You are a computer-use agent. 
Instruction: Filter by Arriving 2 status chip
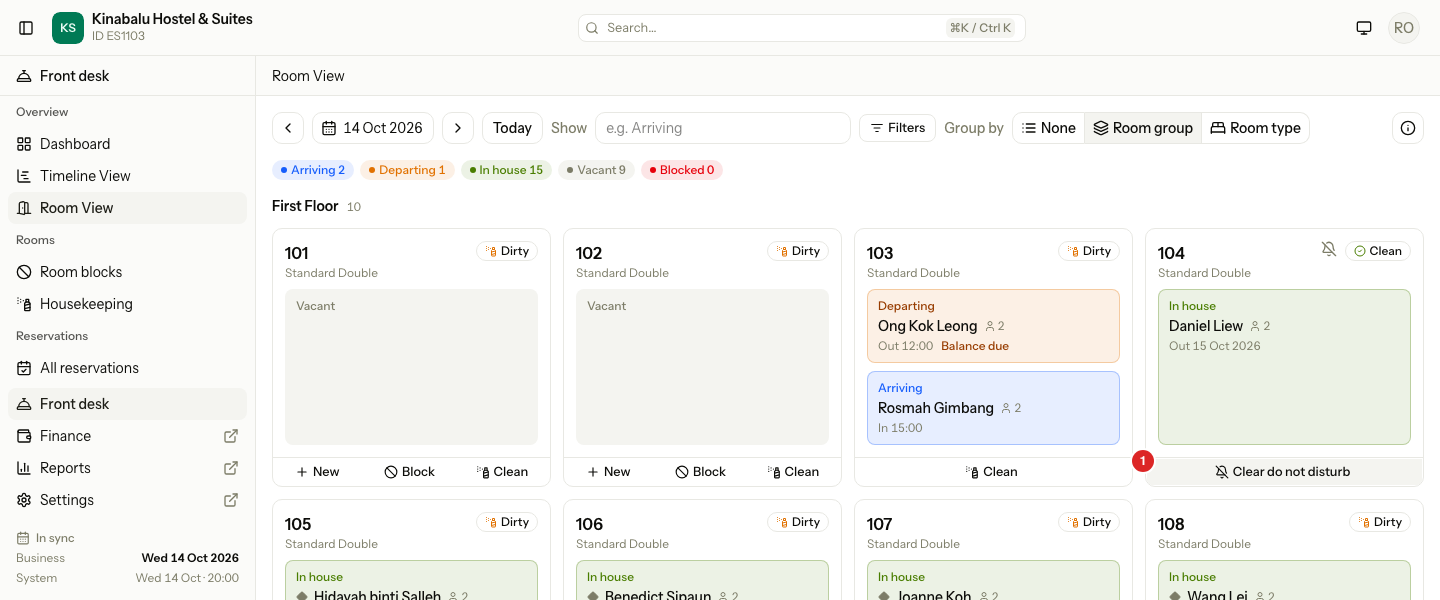313,170
